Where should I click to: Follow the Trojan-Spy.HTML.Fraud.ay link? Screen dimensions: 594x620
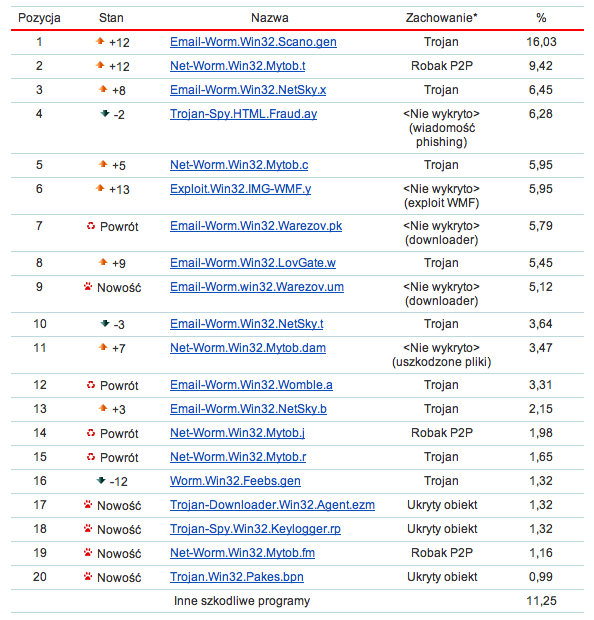pyautogui.click(x=244, y=114)
